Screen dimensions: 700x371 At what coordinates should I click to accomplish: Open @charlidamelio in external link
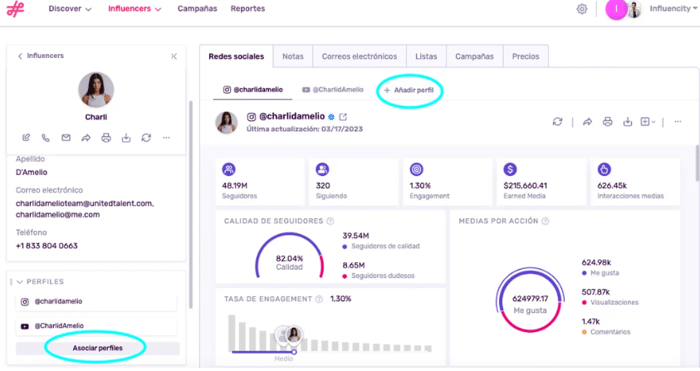click(343, 117)
